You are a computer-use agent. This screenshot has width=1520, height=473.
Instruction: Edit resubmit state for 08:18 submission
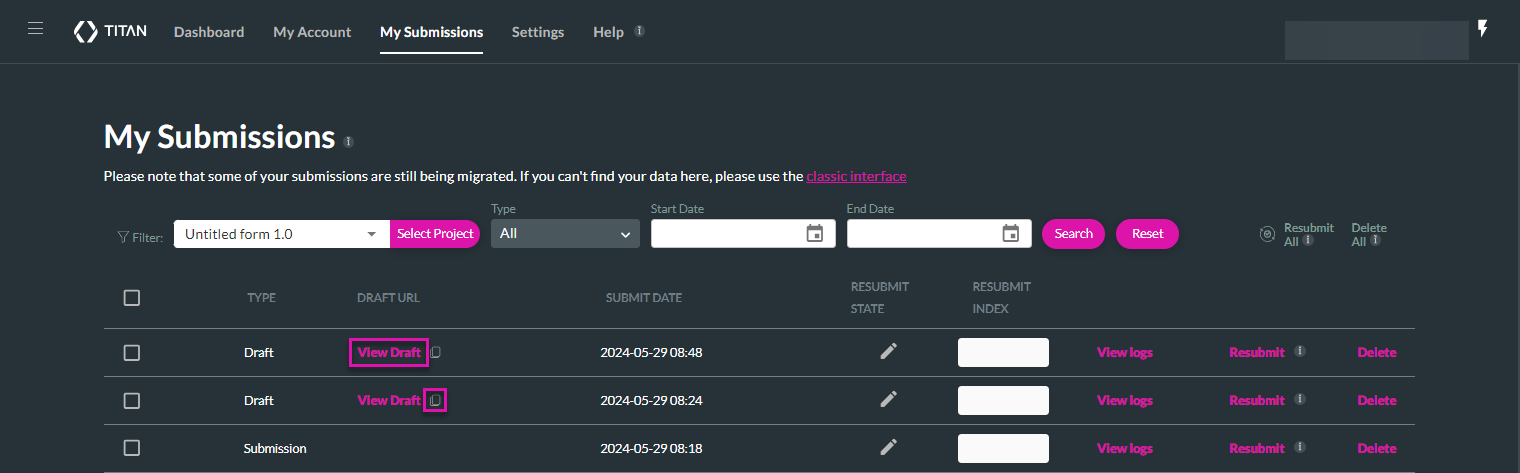(888, 447)
